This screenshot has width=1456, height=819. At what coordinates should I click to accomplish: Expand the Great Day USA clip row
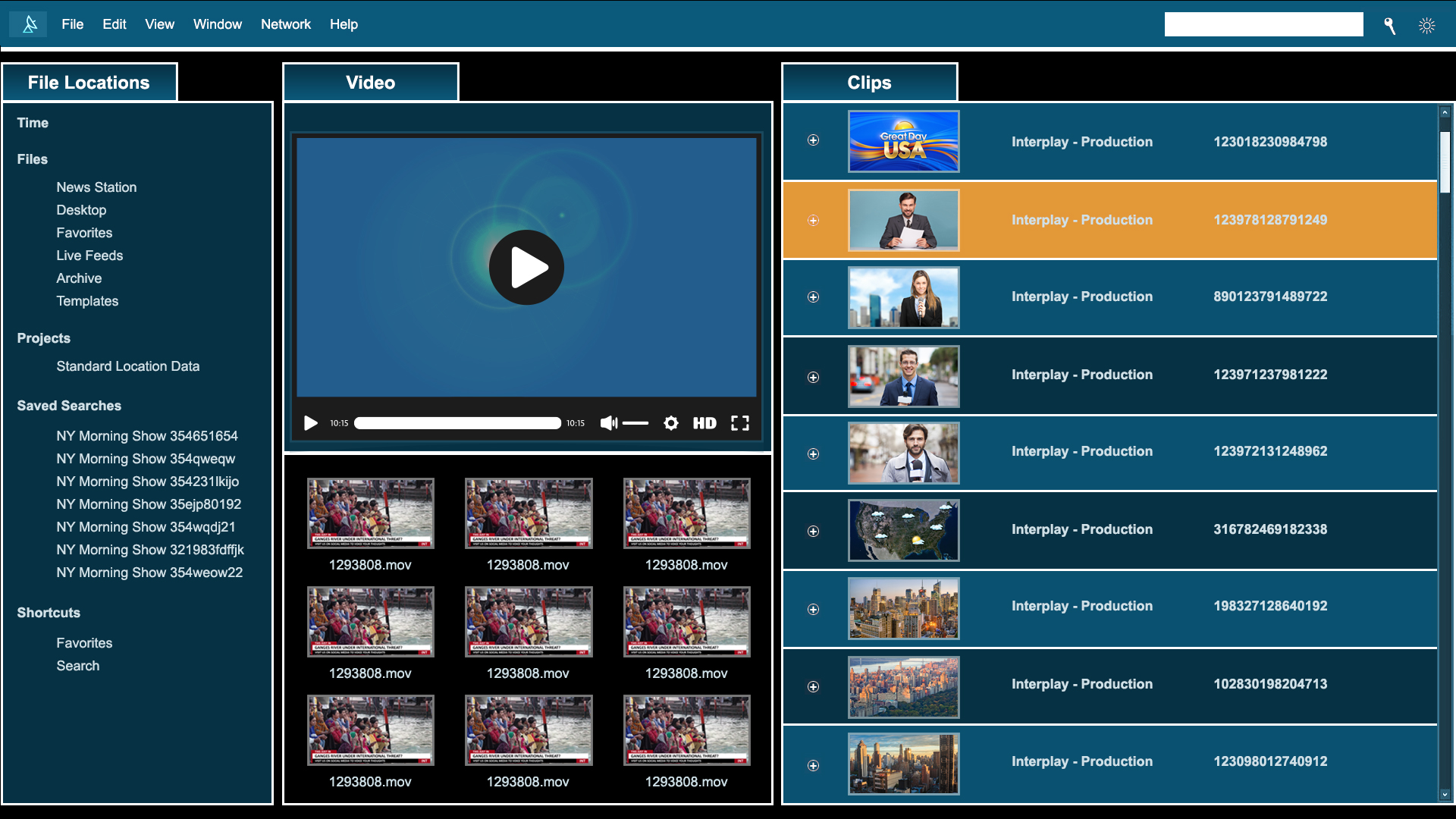(x=813, y=140)
